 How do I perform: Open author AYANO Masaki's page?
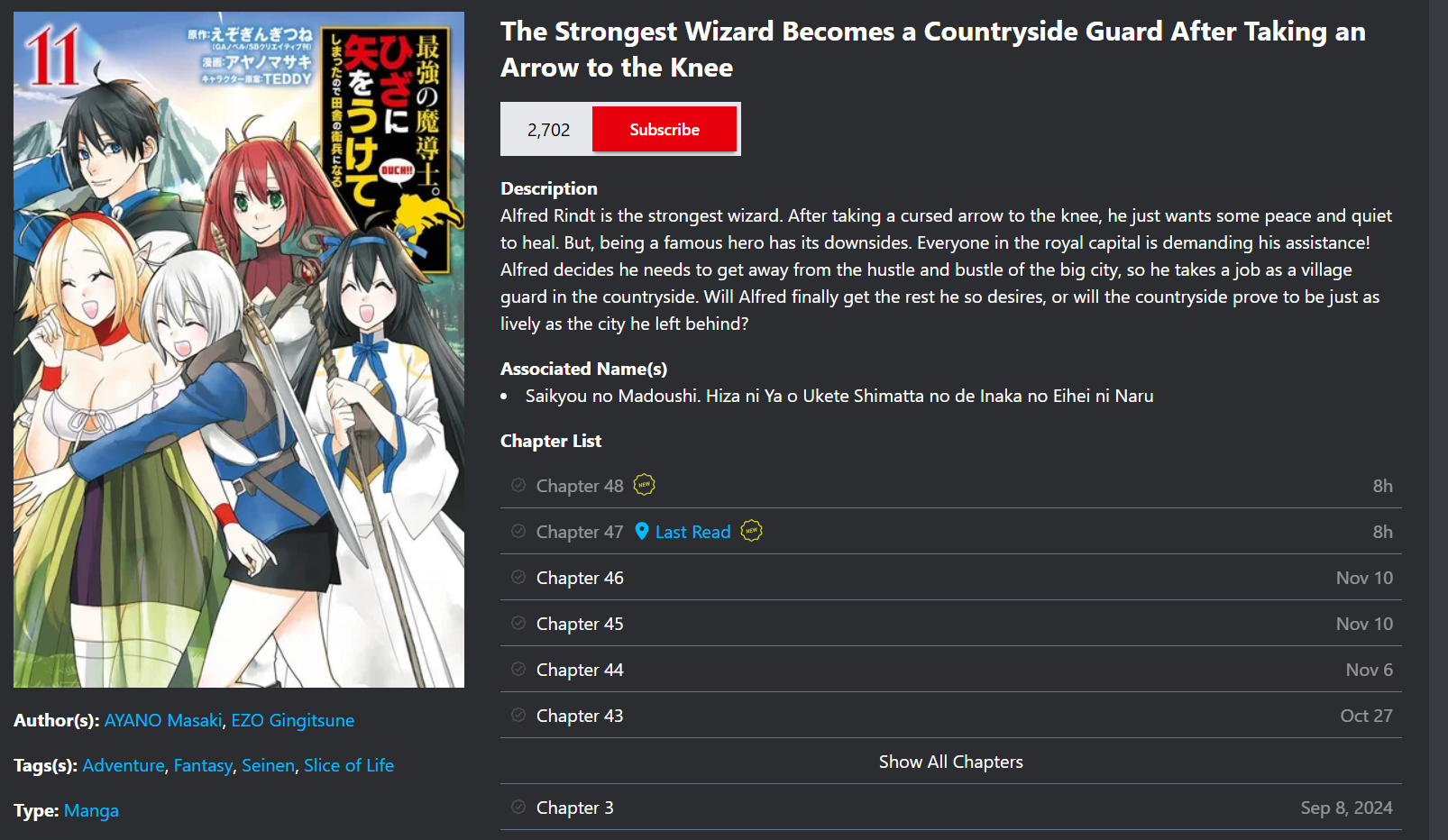coord(163,720)
